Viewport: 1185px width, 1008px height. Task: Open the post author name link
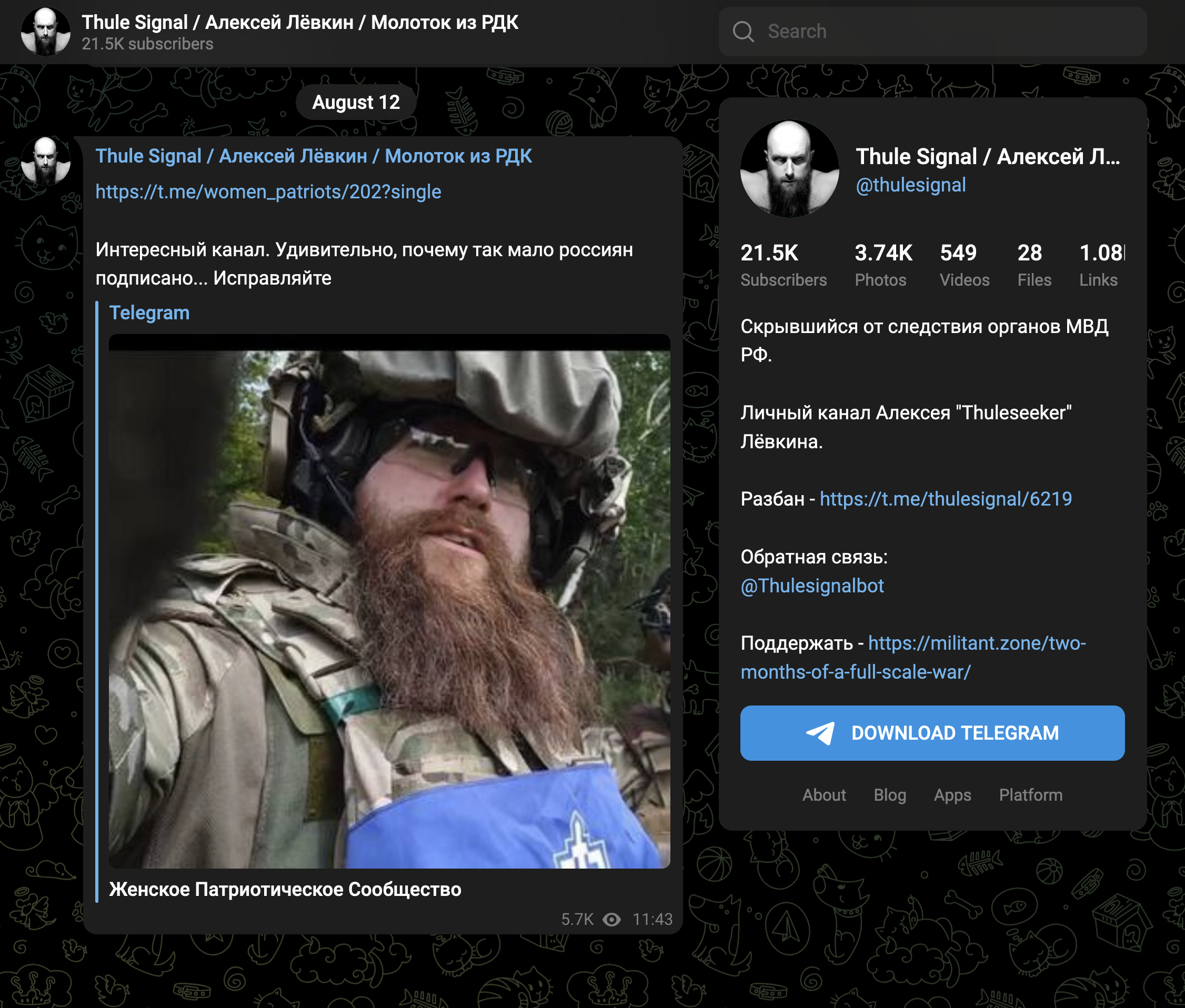[x=313, y=156]
